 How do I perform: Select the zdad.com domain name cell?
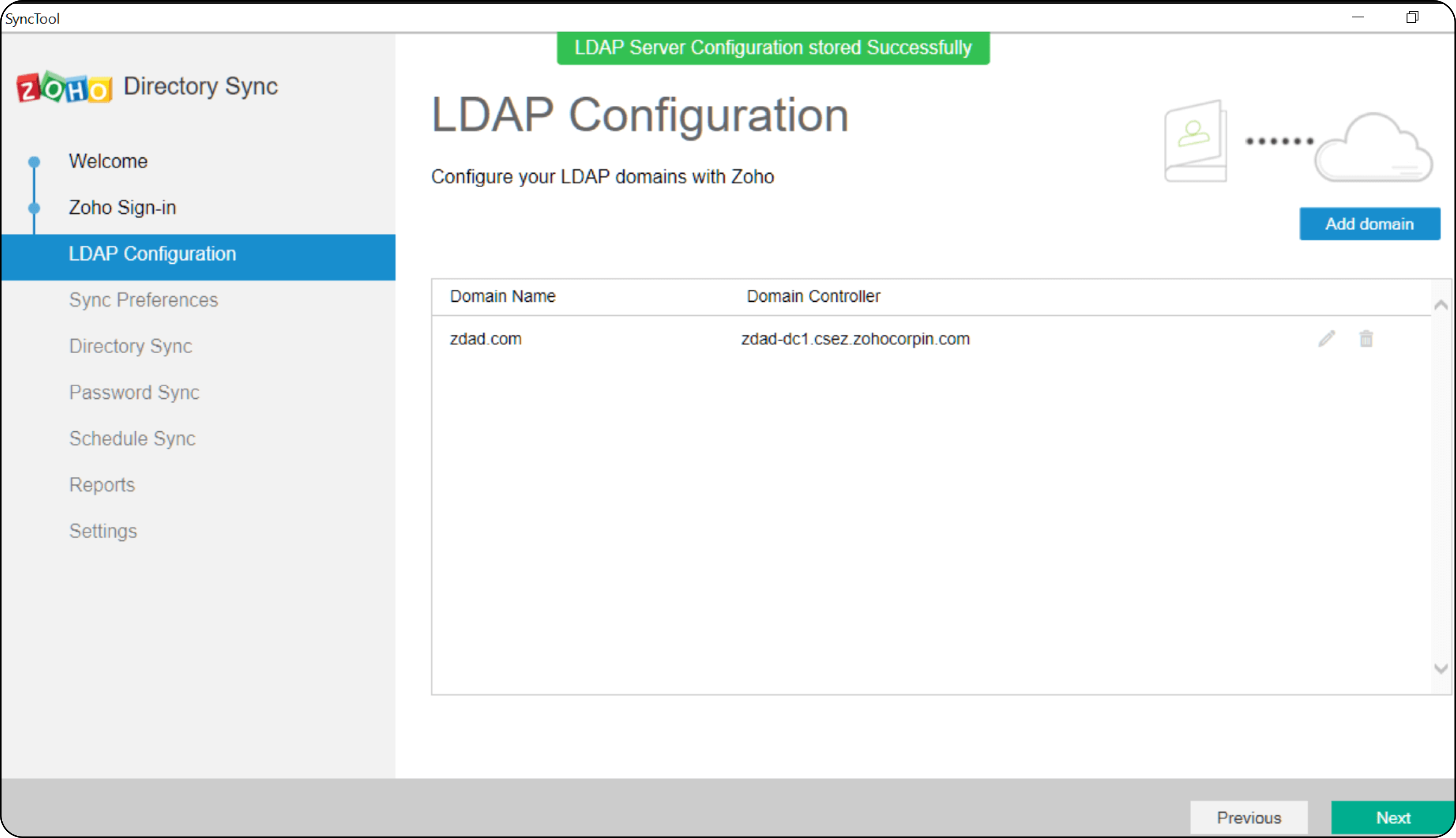[x=486, y=338]
